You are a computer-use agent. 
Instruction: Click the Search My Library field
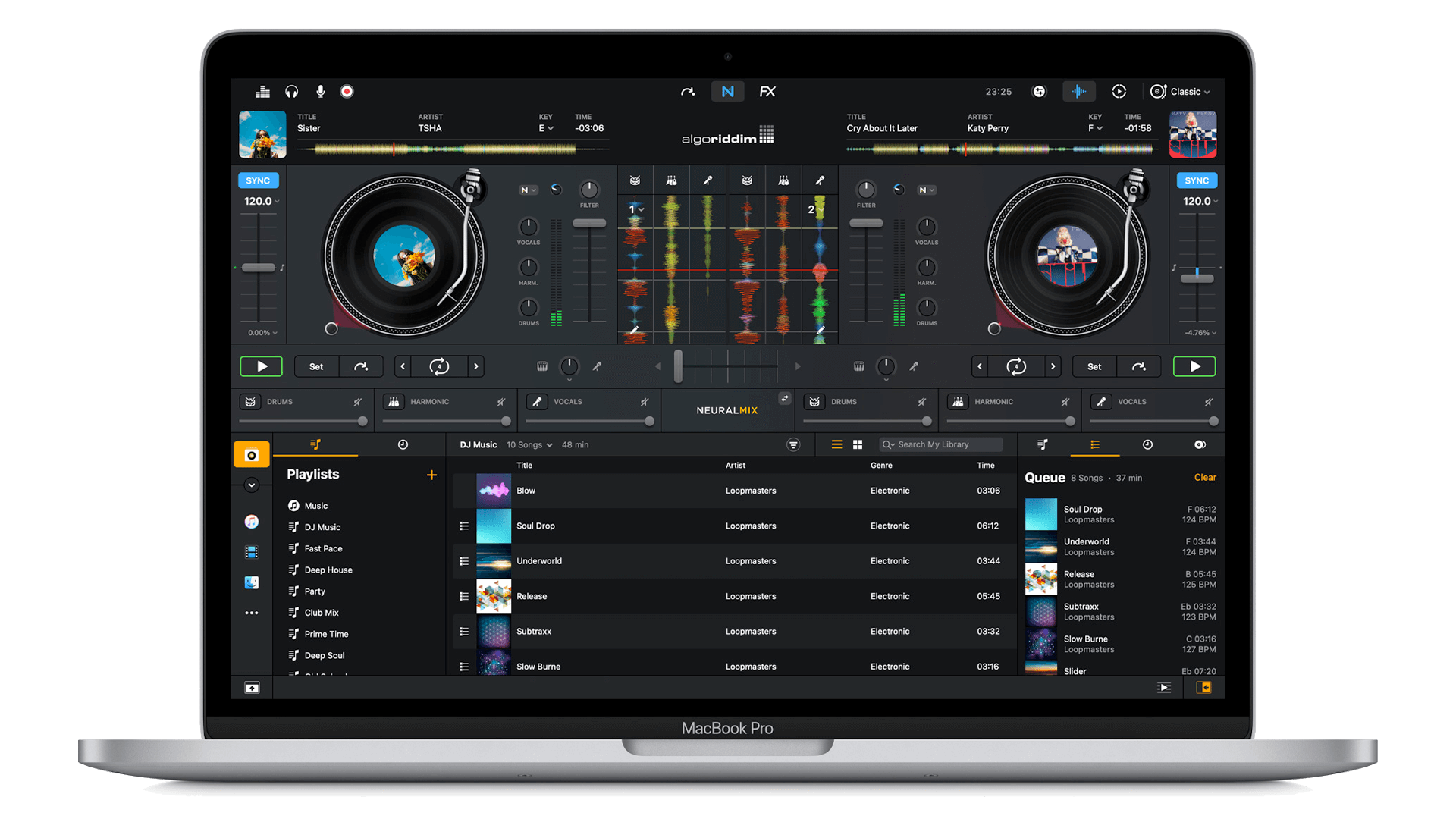point(940,445)
